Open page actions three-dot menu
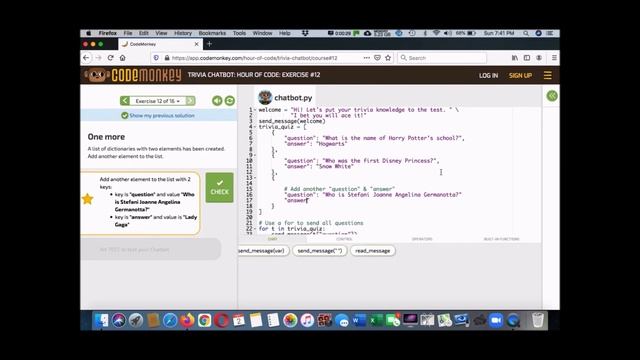The height and width of the screenshot is (360, 640). 367,58
